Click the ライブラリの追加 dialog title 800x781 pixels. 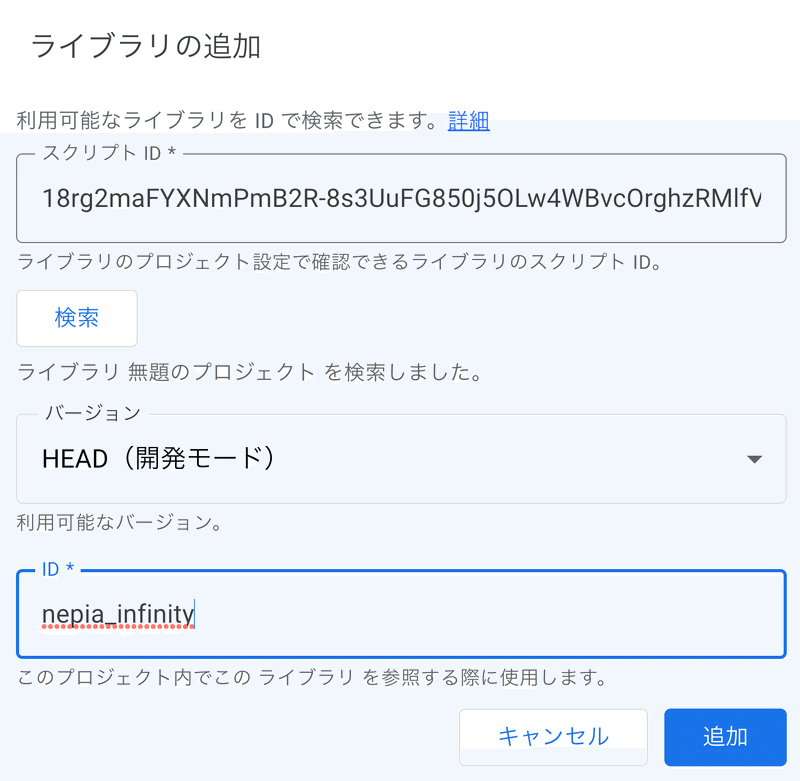(146, 46)
